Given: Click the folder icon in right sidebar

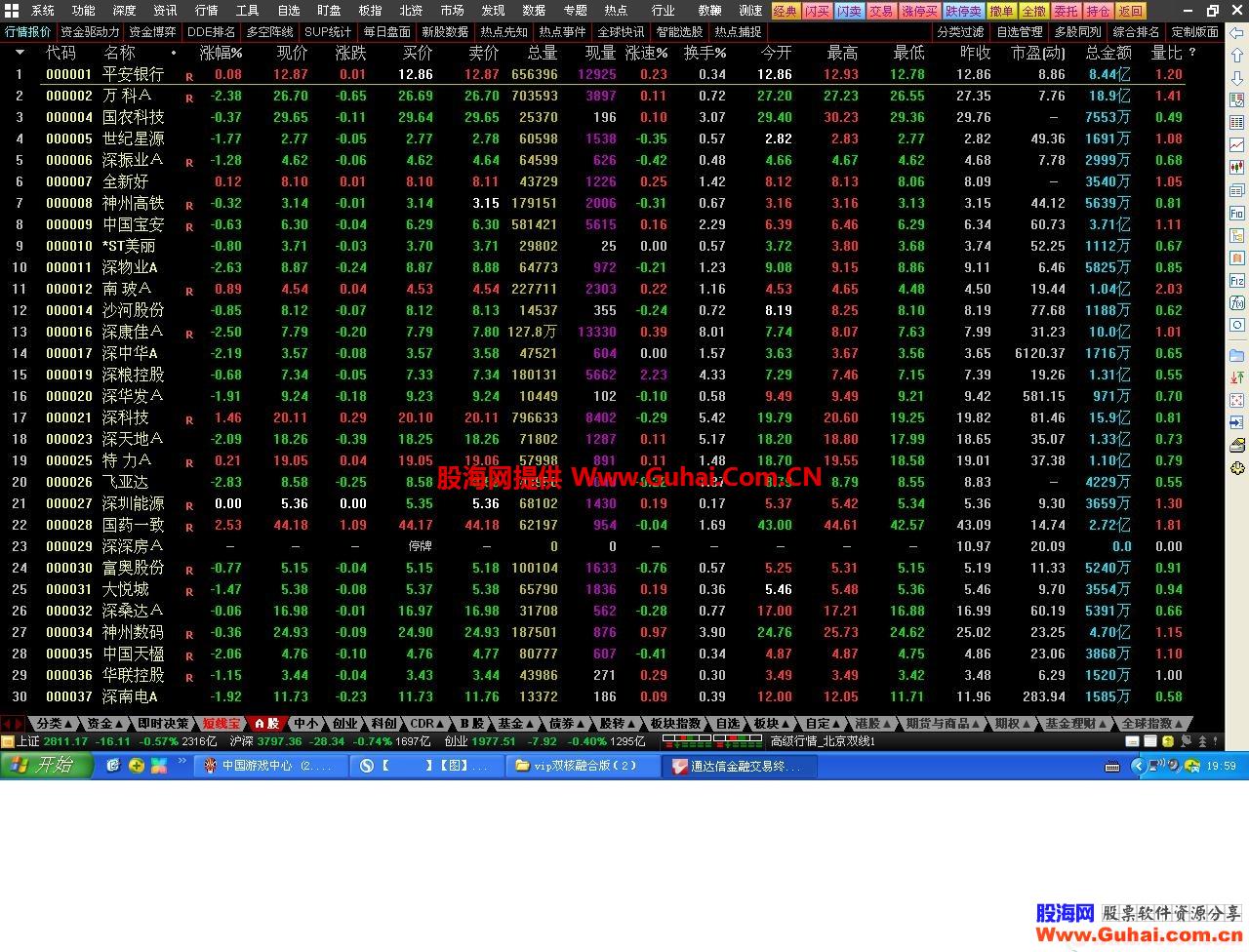Looking at the screenshot, I should click(x=1236, y=355).
